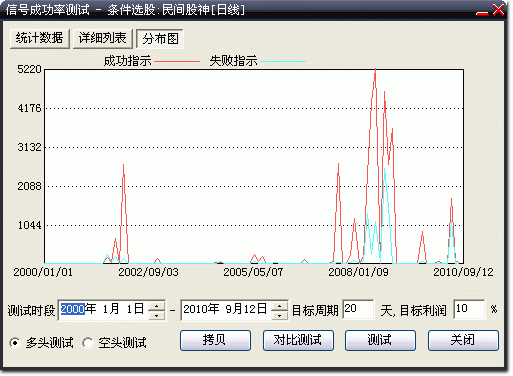This screenshot has width=513, height=376.
Task: Click the 目标周期 label
Action: (x=315, y=311)
